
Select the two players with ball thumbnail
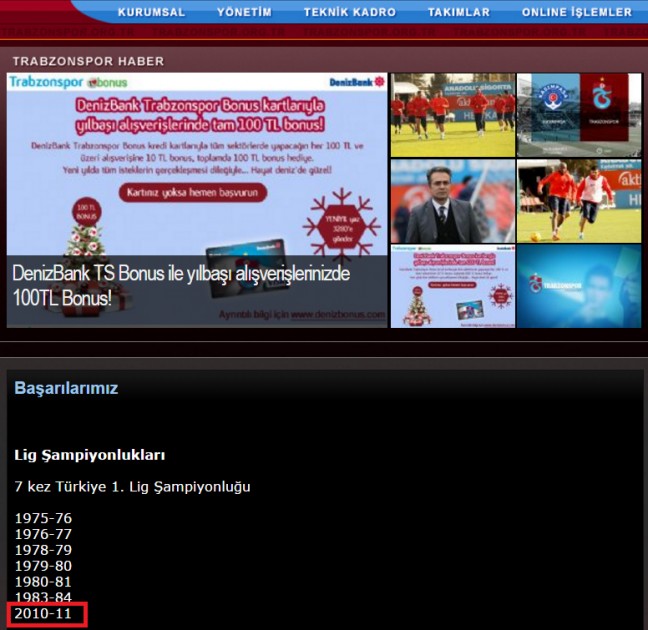pos(578,201)
